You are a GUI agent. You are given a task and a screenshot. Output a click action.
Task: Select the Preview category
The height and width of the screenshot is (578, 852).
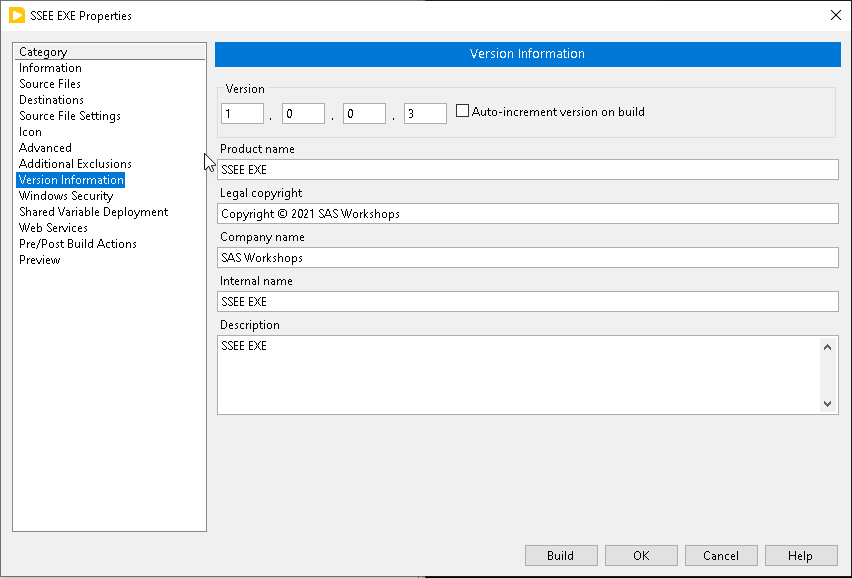click(40, 260)
